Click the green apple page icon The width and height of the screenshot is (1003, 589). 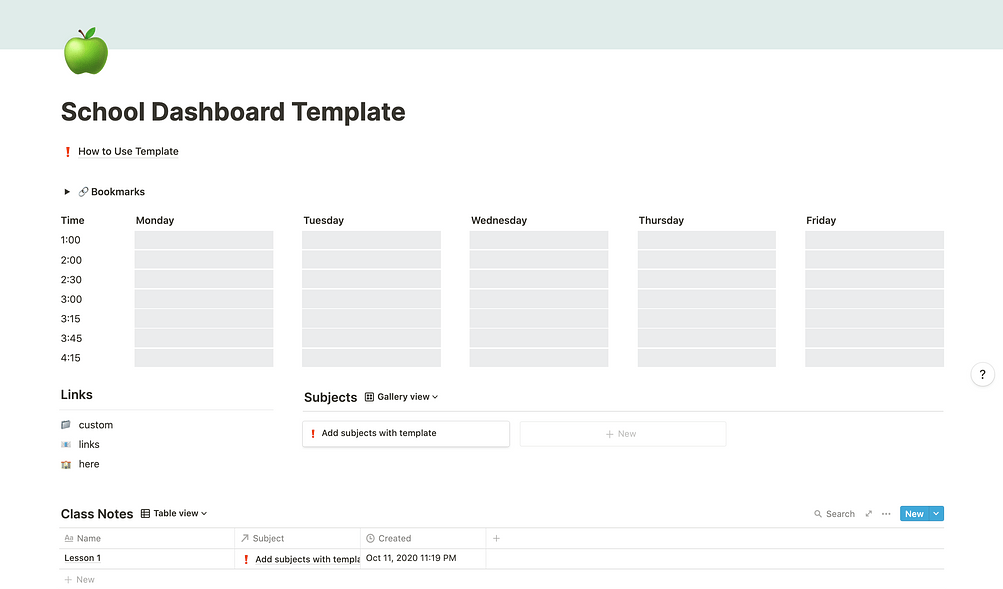pyautogui.click(x=86, y=51)
